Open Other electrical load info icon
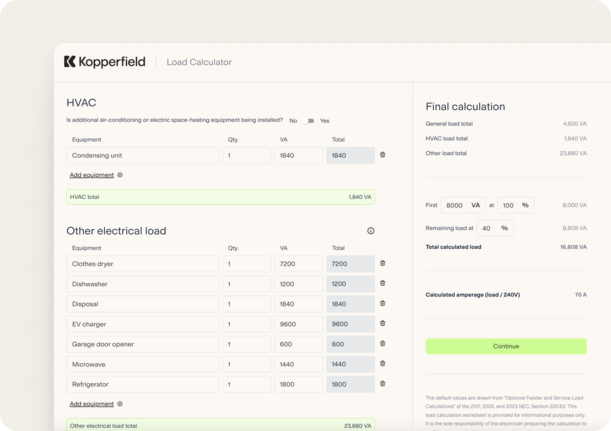611x431 pixels. pyautogui.click(x=370, y=231)
